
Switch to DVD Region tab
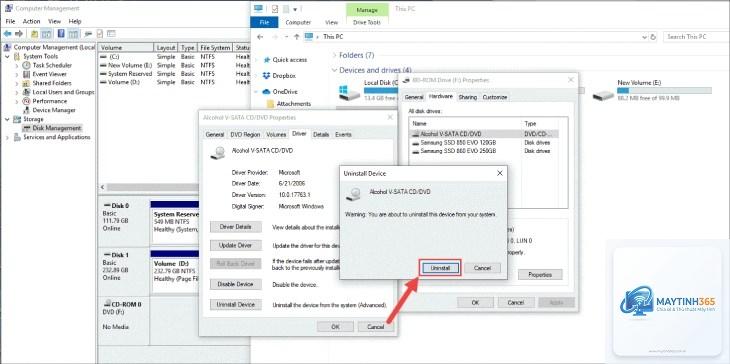[245, 135]
